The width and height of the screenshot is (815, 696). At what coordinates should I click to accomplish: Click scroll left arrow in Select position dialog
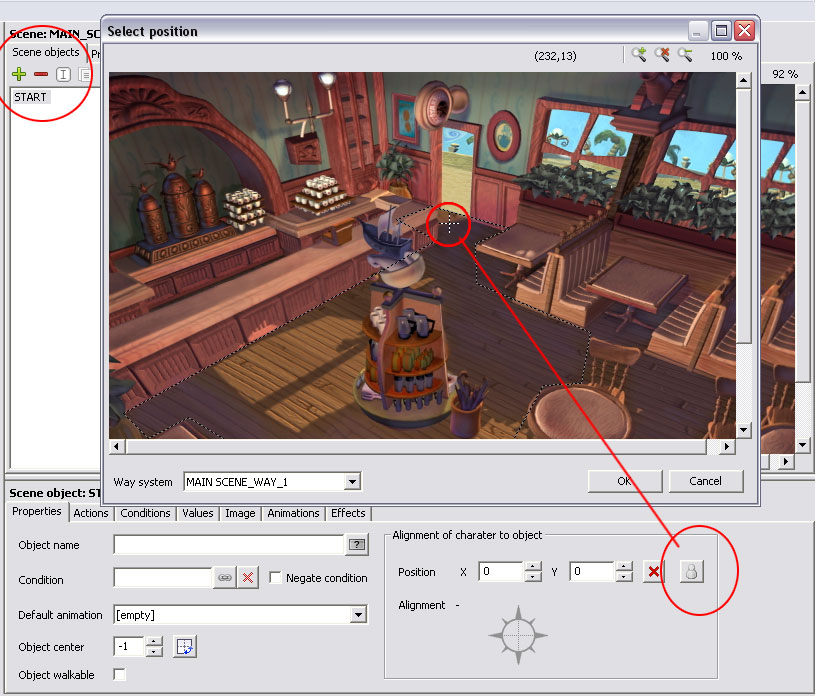coord(116,446)
